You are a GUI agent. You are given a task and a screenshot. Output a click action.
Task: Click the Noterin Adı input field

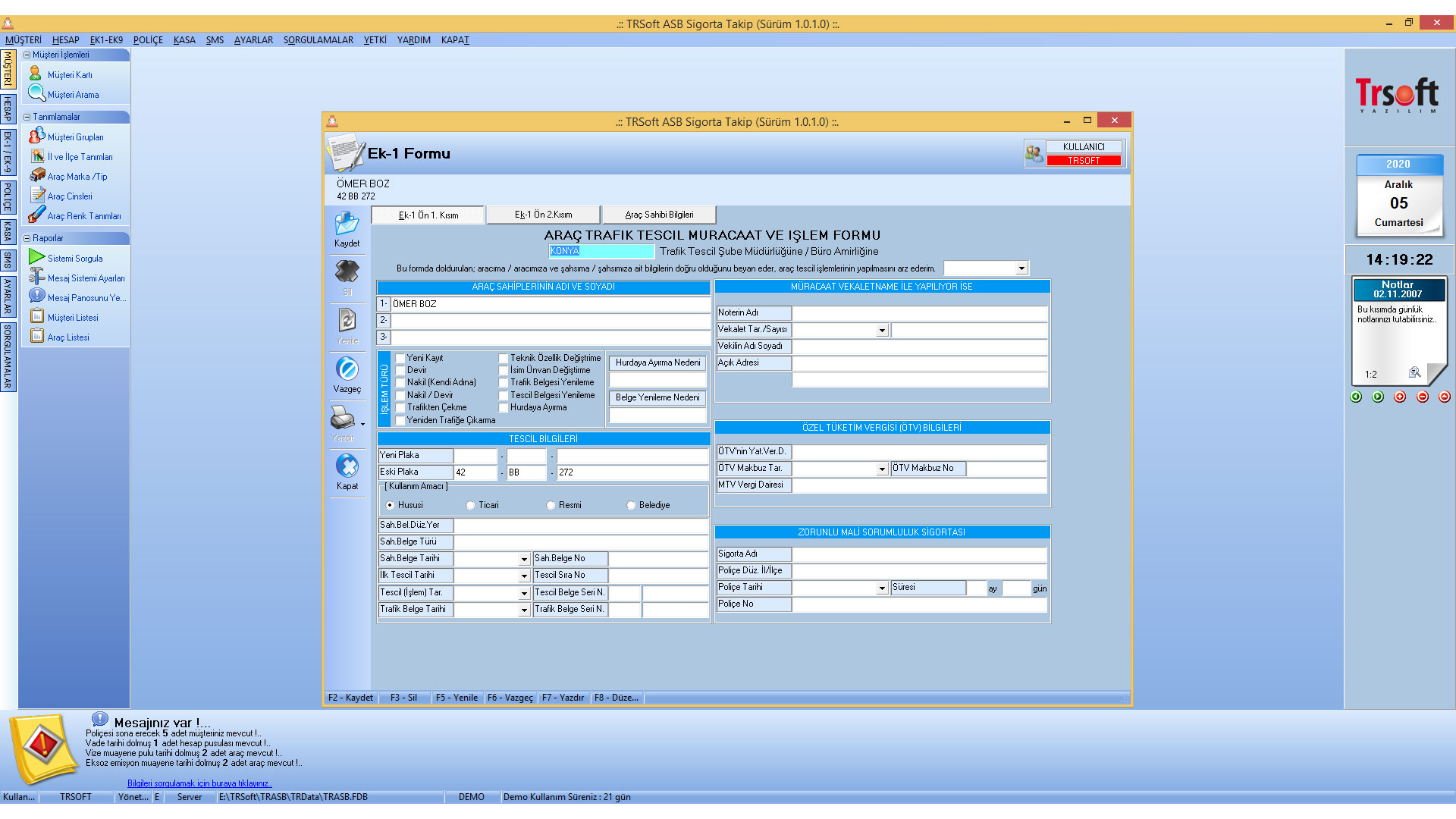(x=920, y=313)
